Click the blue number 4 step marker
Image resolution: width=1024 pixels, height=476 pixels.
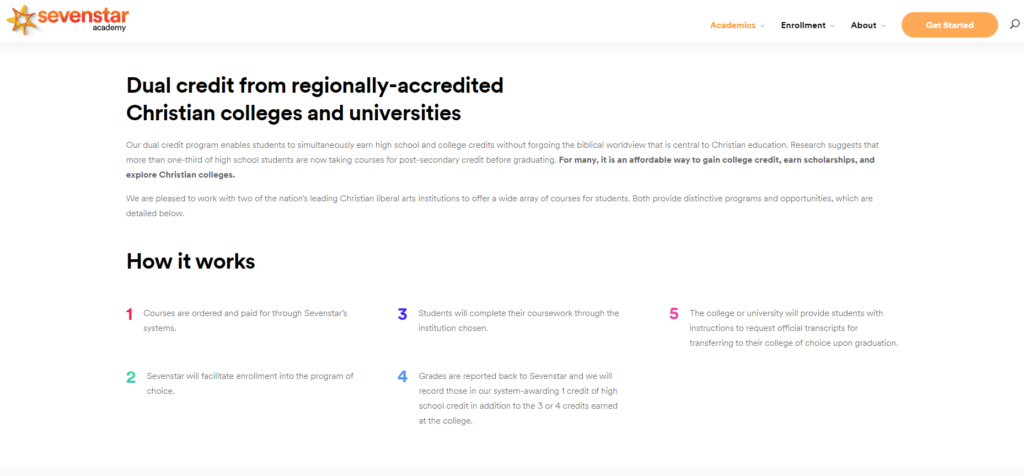click(x=402, y=377)
